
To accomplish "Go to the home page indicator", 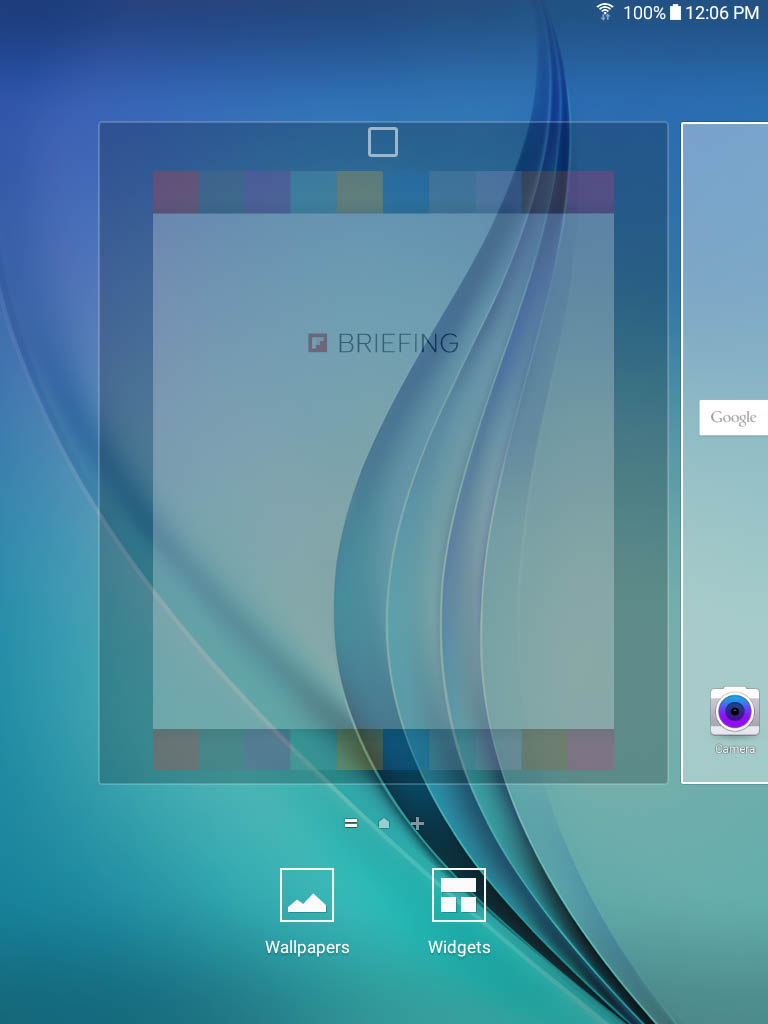I will click(384, 824).
